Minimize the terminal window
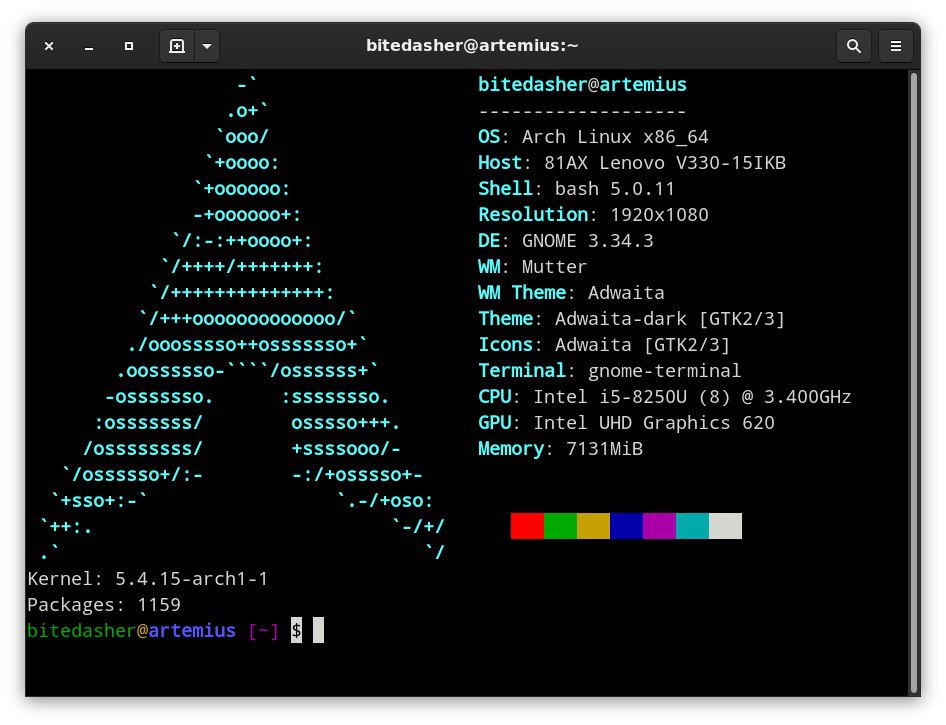Image resolution: width=946 pixels, height=725 pixels. (89, 46)
